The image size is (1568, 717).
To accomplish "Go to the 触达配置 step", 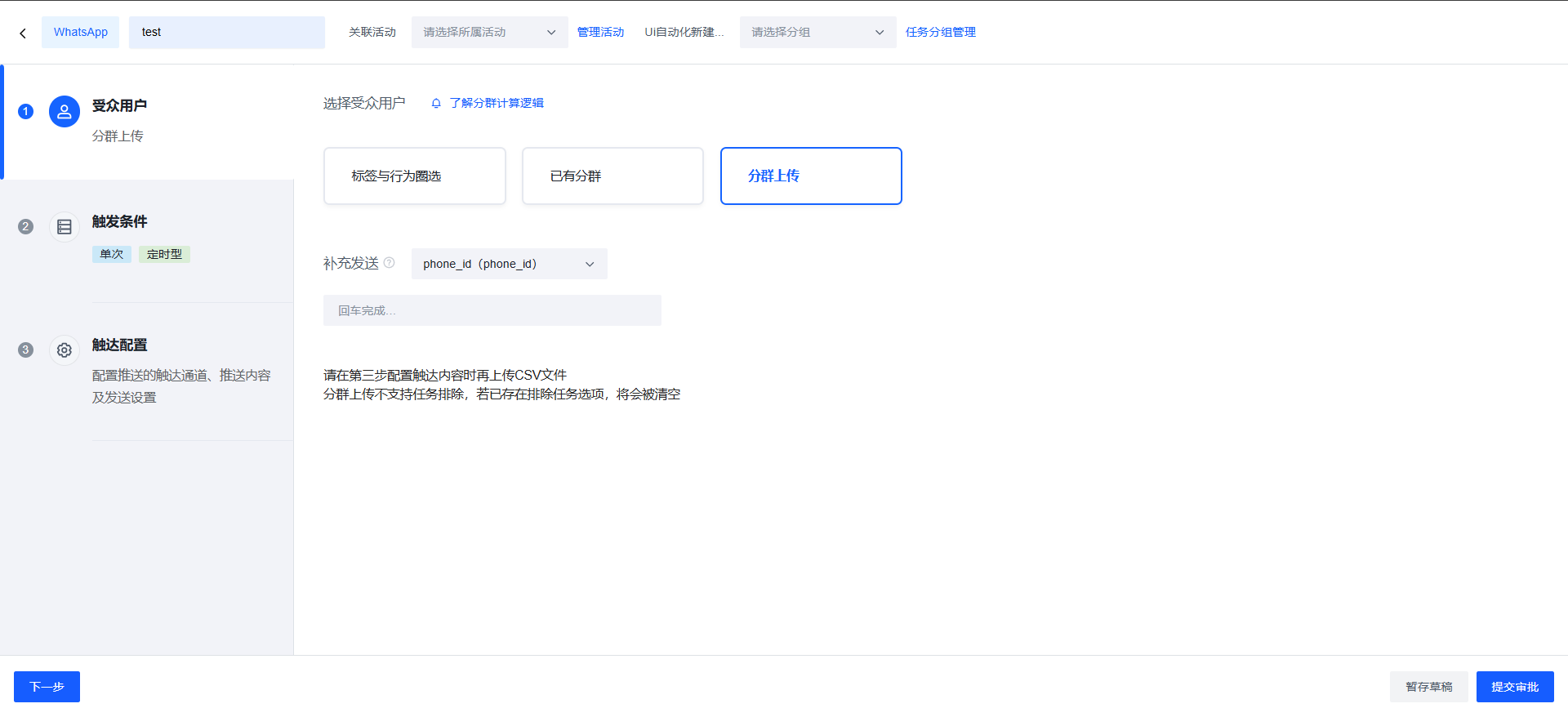I will pyautogui.click(x=119, y=345).
